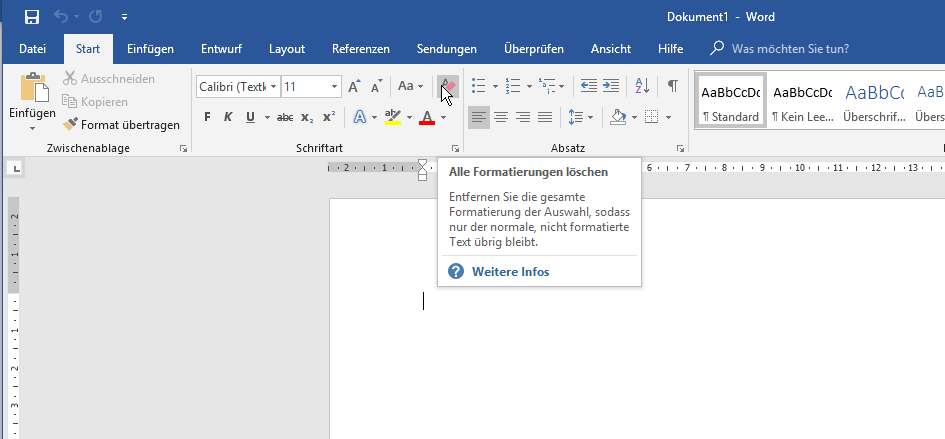Open the Layout tab
Viewport: 945px width, 439px height.
pyautogui.click(x=287, y=49)
